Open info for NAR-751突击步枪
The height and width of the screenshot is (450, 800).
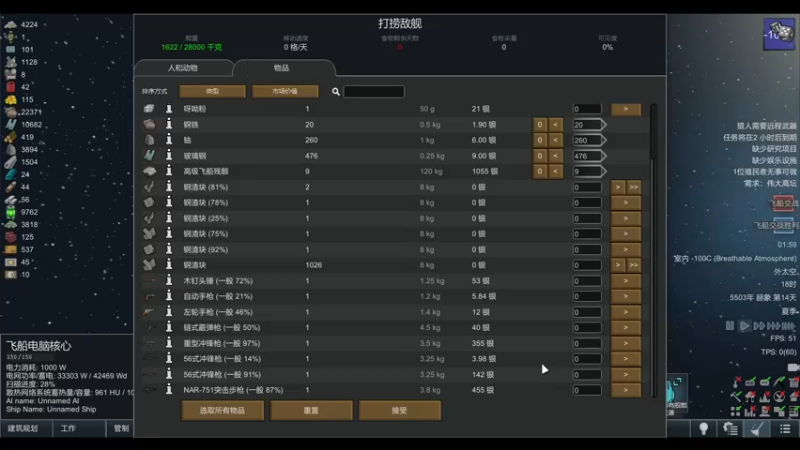click(169, 390)
